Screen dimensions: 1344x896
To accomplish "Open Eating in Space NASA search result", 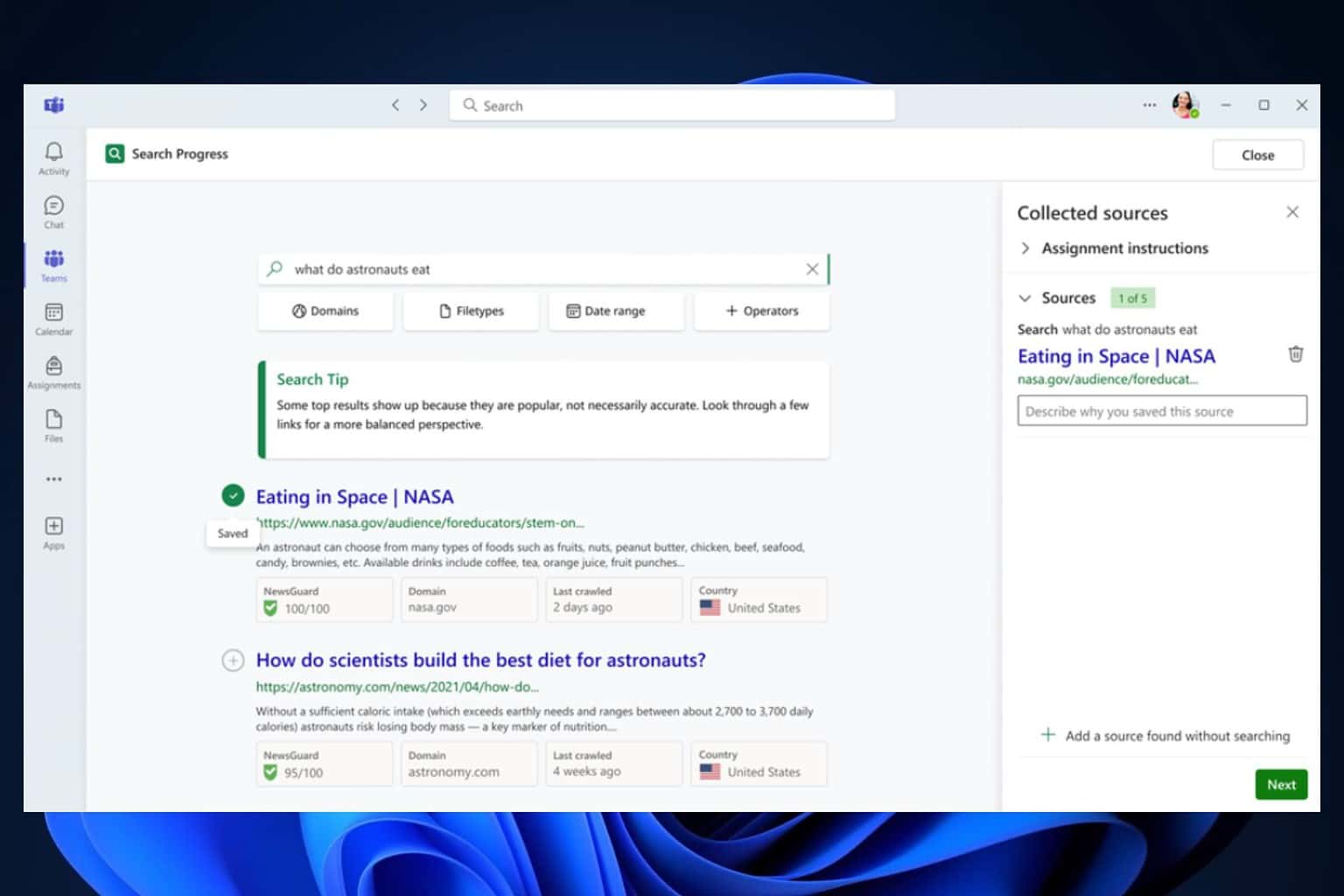I will pyautogui.click(x=355, y=497).
